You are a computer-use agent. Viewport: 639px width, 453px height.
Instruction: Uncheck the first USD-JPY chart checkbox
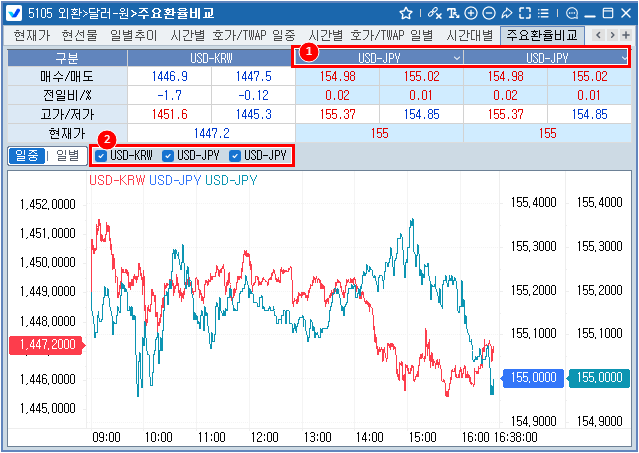pos(167,156)
